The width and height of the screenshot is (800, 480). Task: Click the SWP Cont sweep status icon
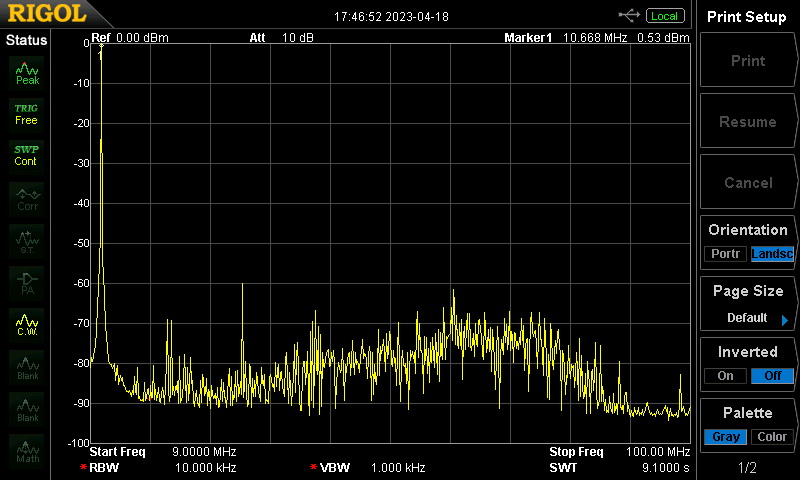click(x=27, y=155)
